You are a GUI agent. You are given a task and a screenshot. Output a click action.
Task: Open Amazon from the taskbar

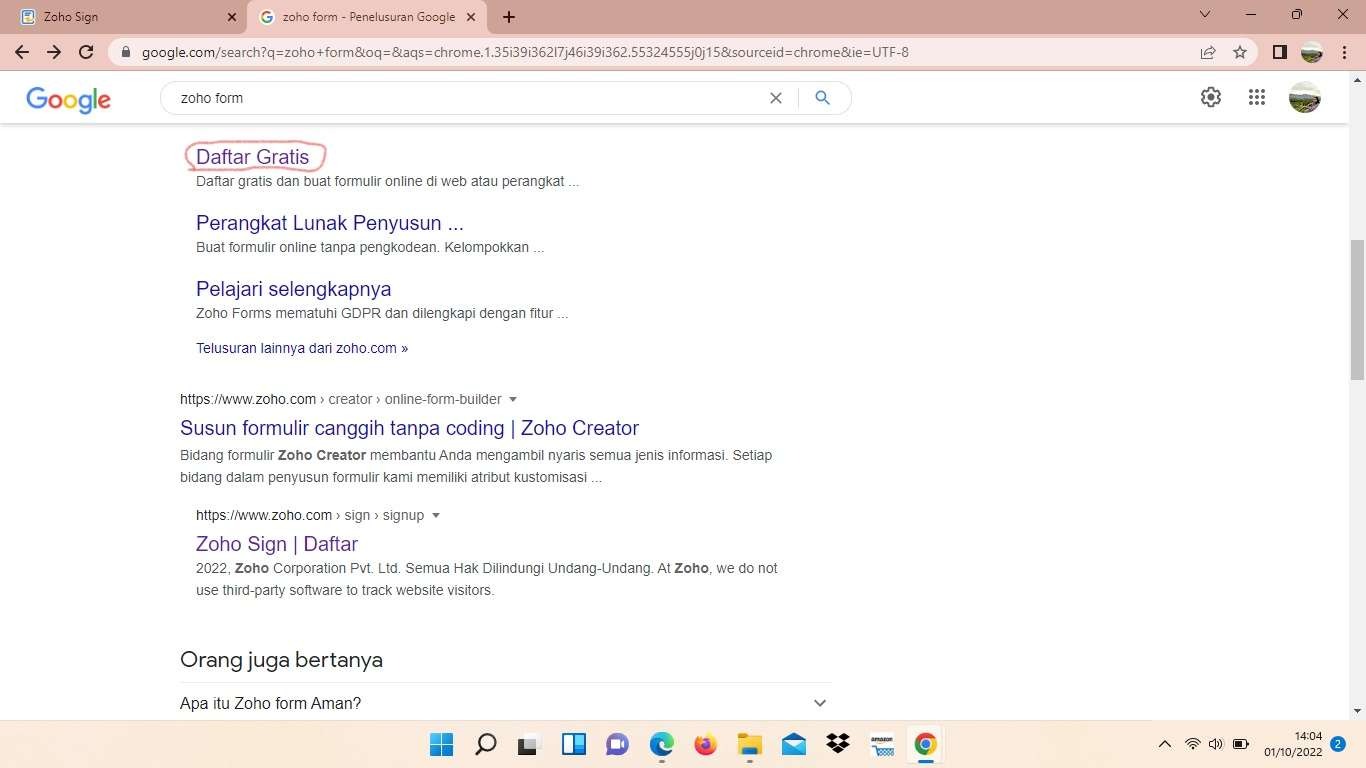tap(881, 744)
